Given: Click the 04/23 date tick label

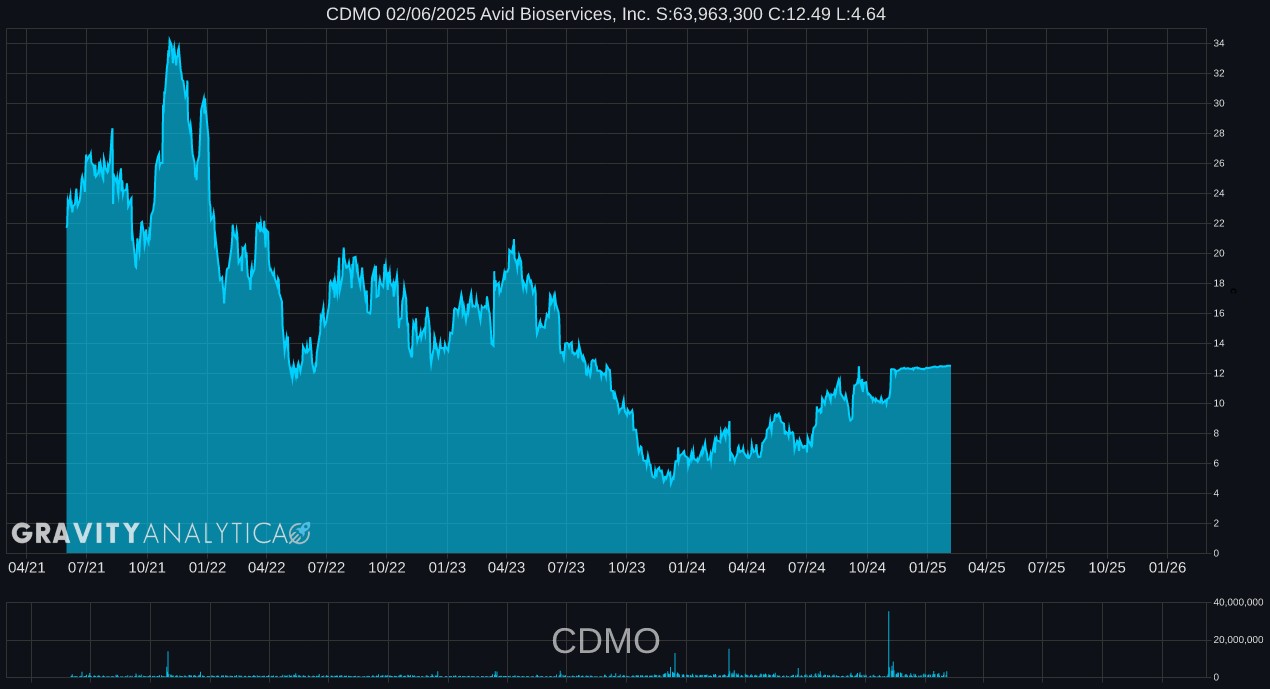Looking at the screenshot, I should coord(506,567).
